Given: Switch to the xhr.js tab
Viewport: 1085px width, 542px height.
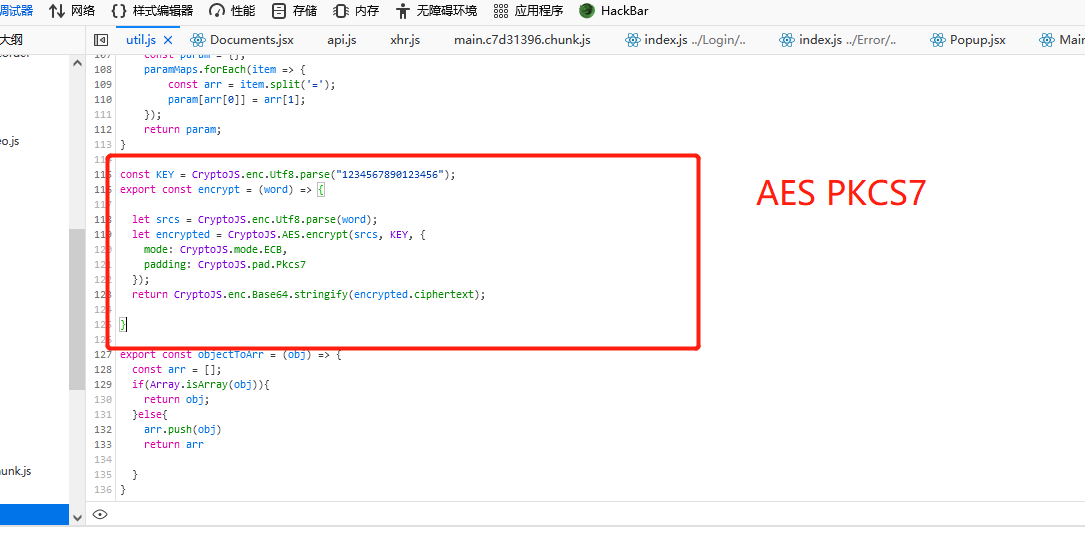Looking at the screenshot, I should 405,40.
